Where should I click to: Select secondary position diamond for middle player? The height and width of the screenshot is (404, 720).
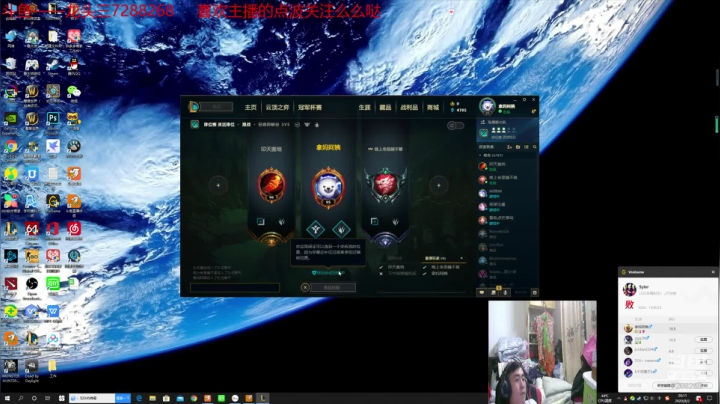click(341, 229)
